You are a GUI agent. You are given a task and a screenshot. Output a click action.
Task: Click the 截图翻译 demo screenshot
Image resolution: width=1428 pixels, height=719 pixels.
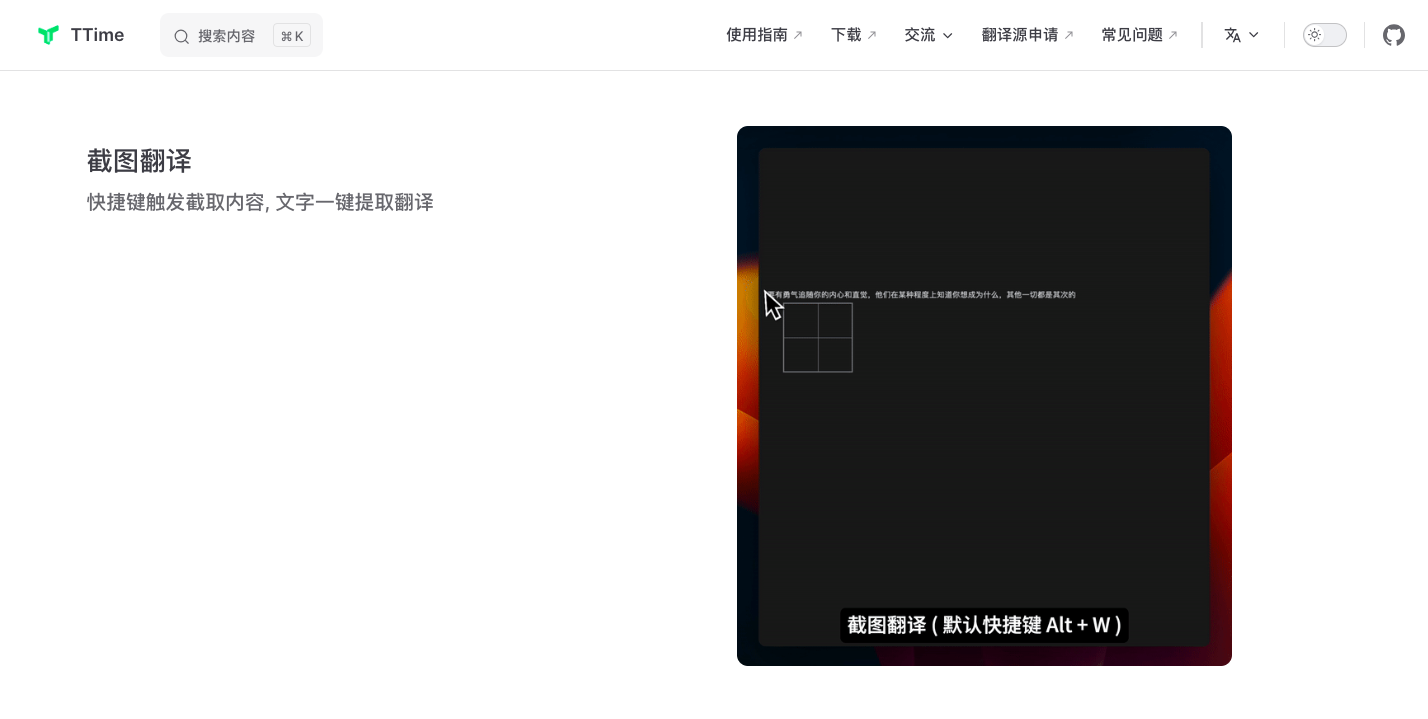click(x=984, y=396)
